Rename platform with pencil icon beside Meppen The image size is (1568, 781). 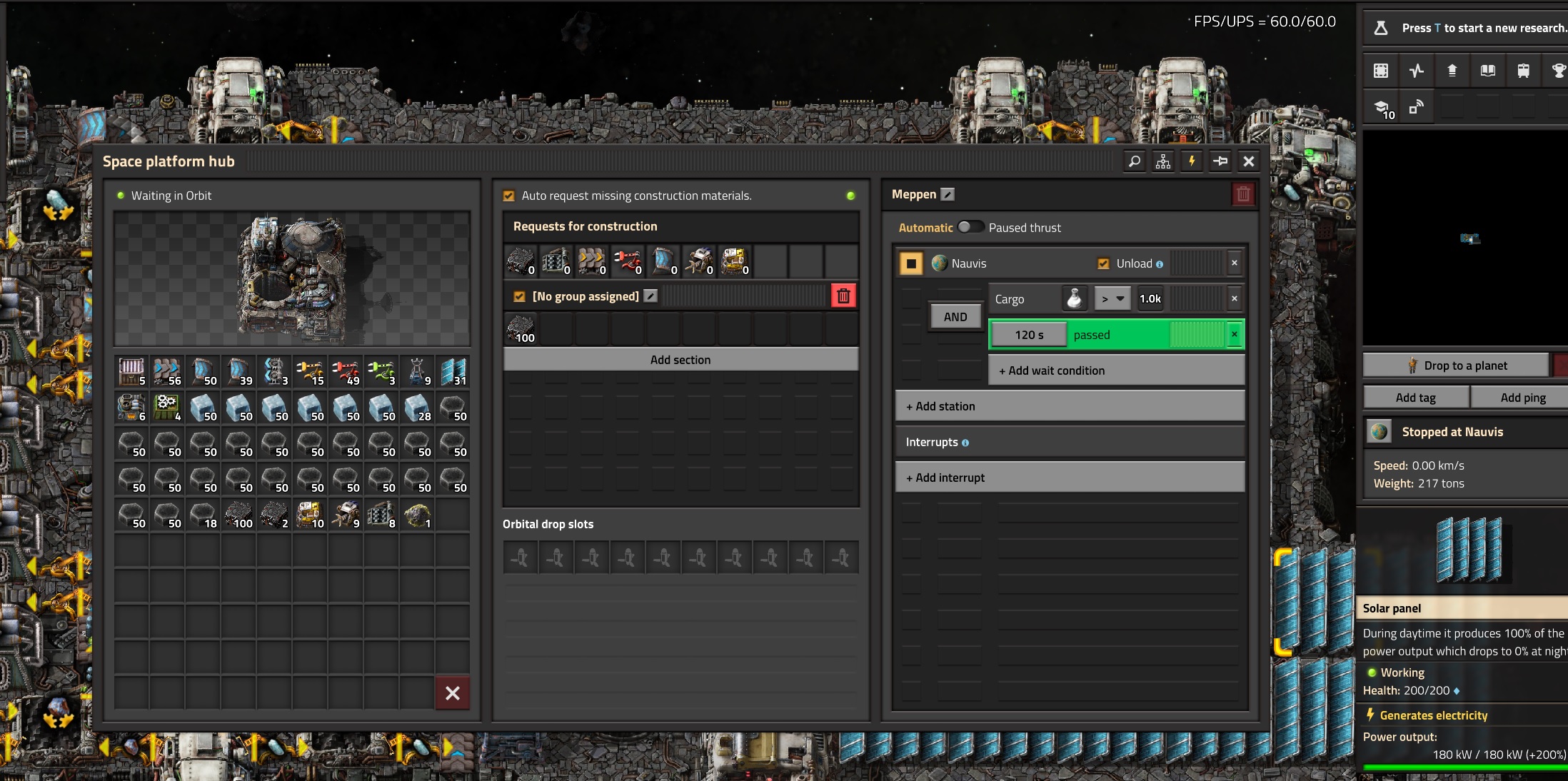pos(948,194)
